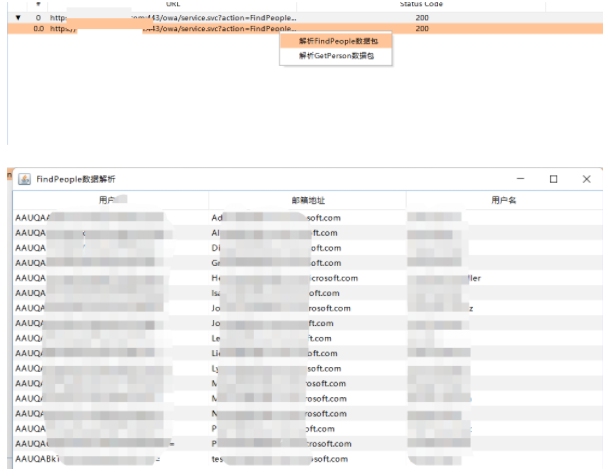
Task: Sort requests by the URL column header
Action: point(173,5)
